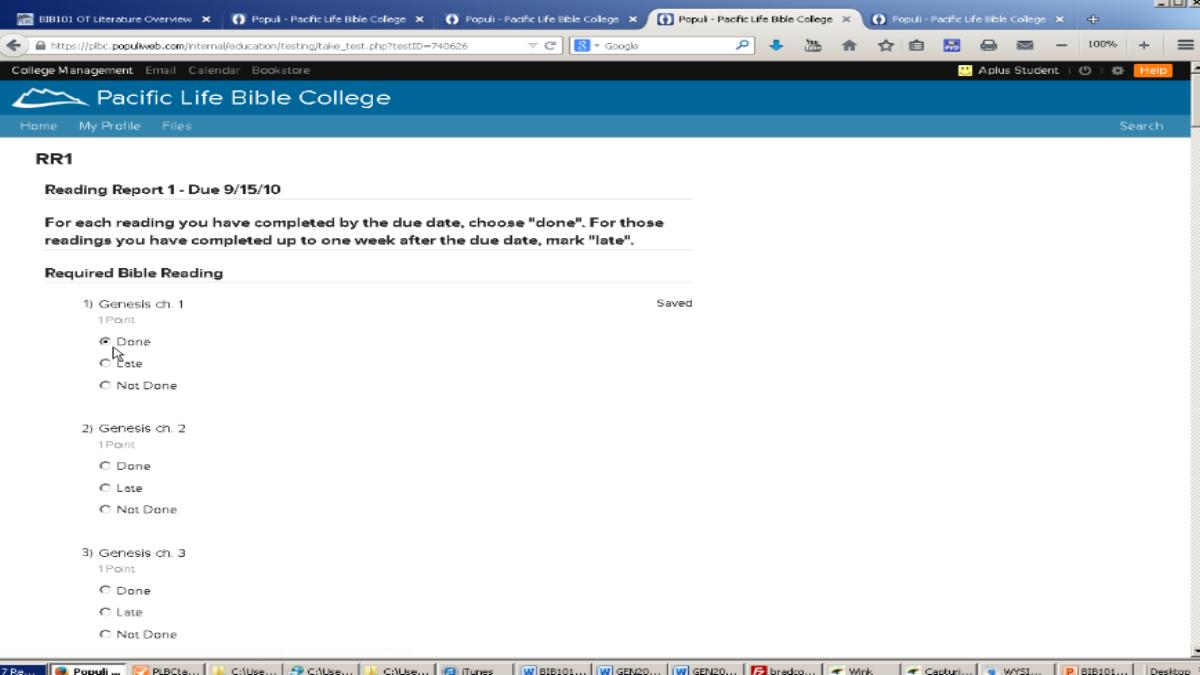This screenshot has width=1200, height=675.
Task: Bookmark this page with the star icon
Action: (885, 45)
